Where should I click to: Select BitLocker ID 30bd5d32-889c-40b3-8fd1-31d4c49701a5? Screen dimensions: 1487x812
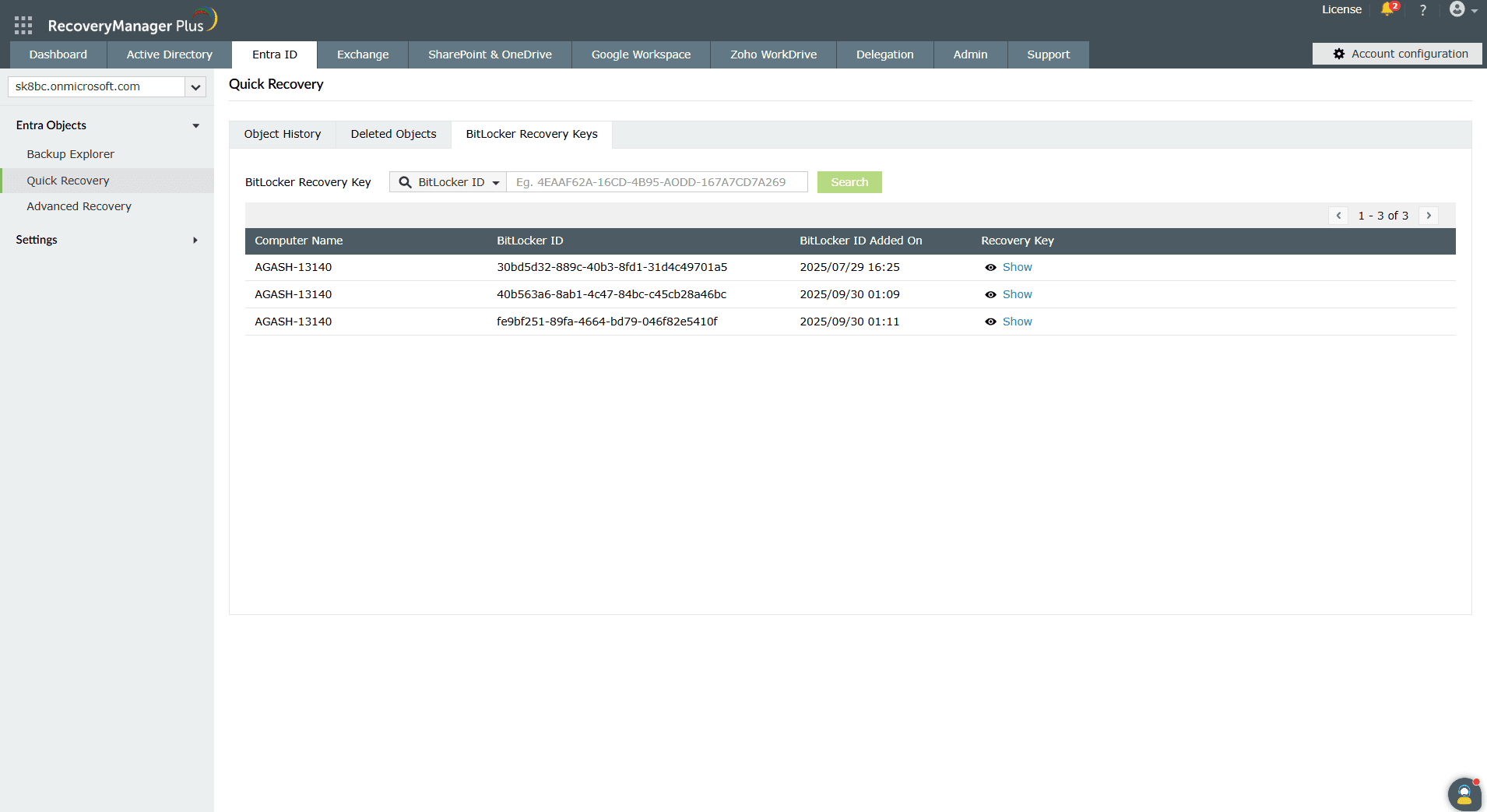click(x=612, y=267)
